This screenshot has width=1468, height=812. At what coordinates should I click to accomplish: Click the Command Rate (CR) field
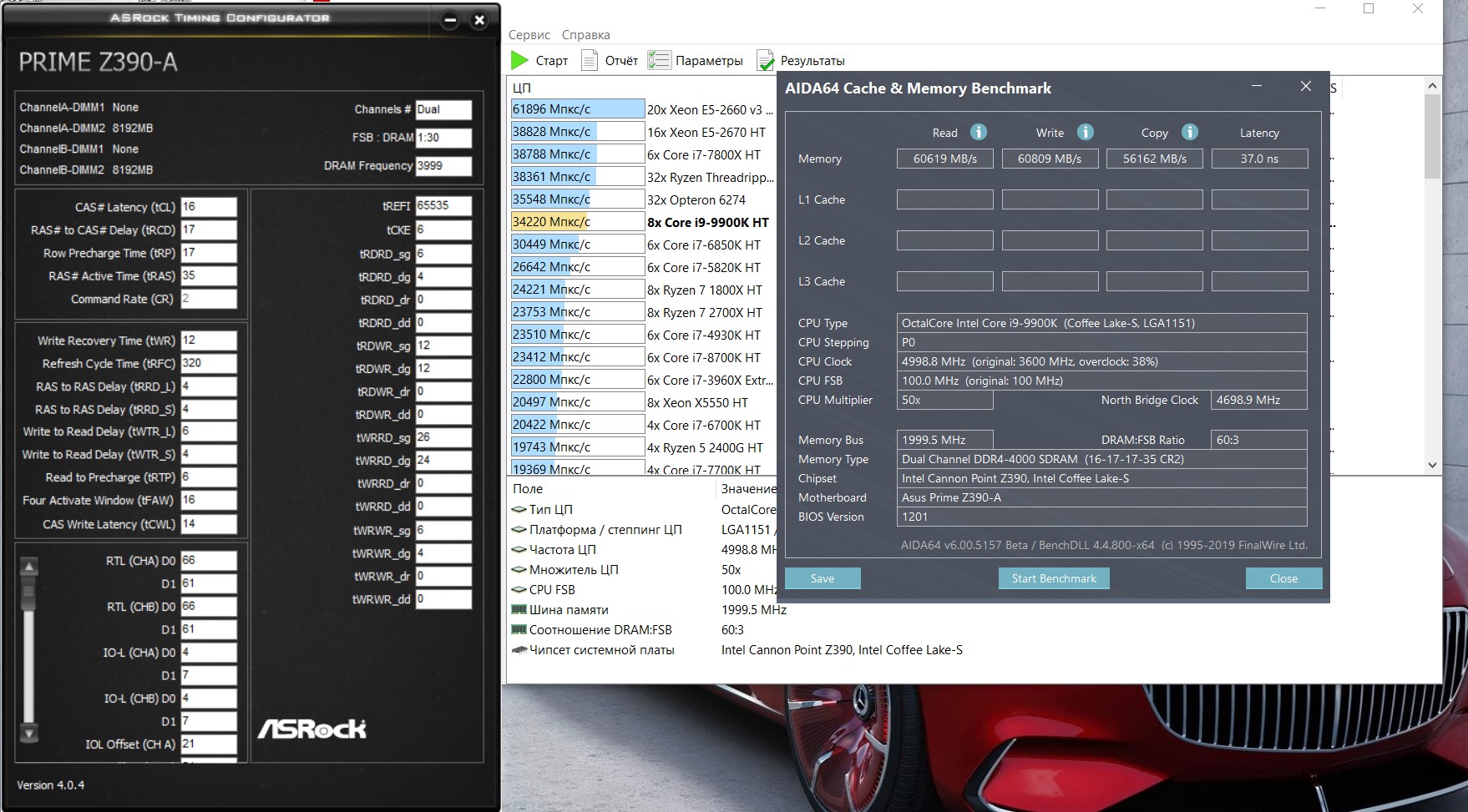[209, 299]
